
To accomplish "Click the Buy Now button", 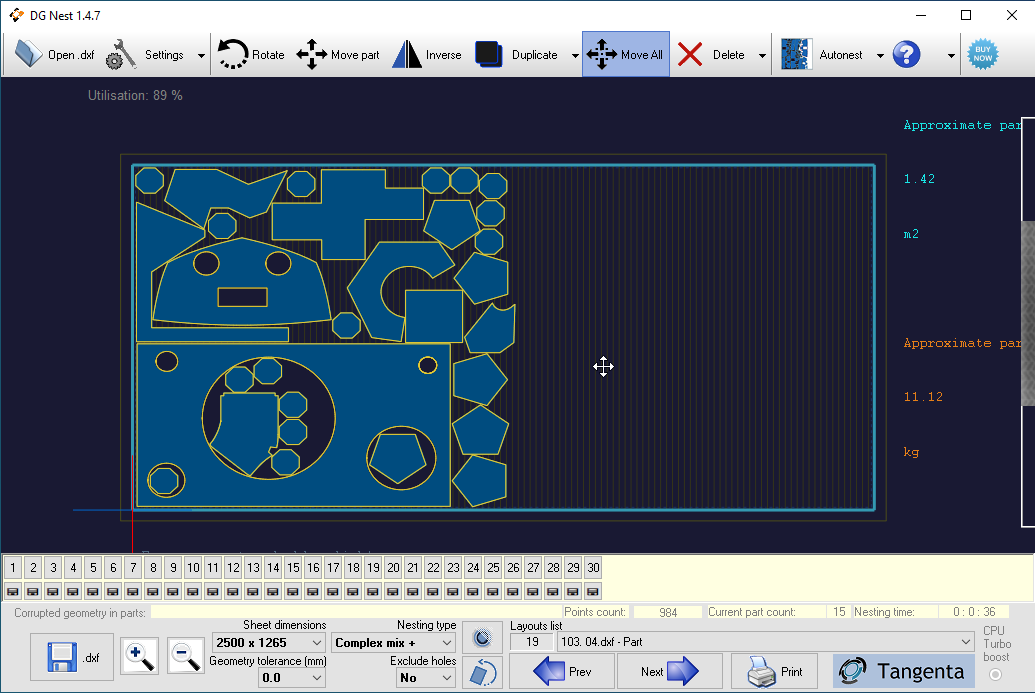I will click(x=982, y=54).
